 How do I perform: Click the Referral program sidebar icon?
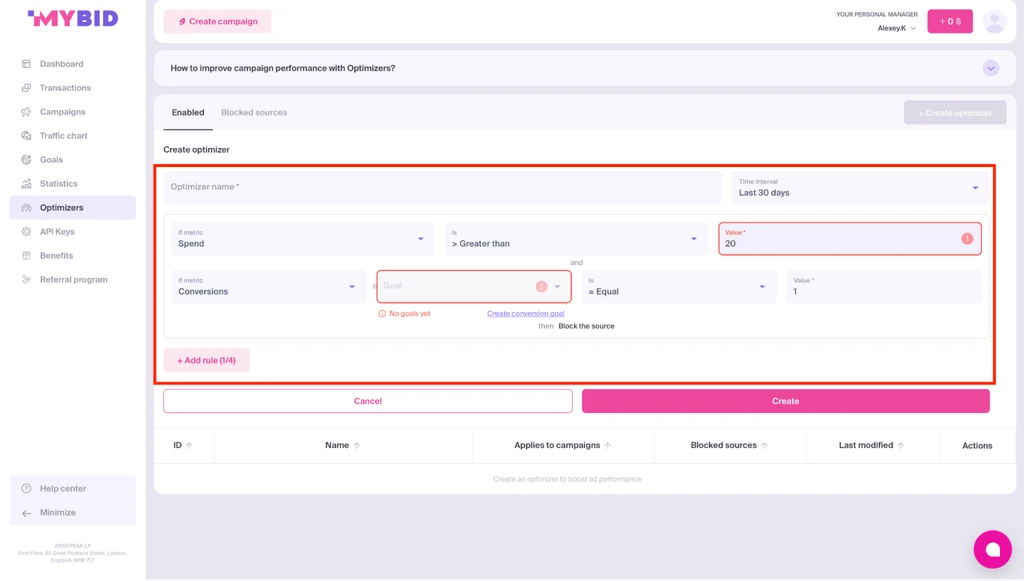tap(26, 279)
